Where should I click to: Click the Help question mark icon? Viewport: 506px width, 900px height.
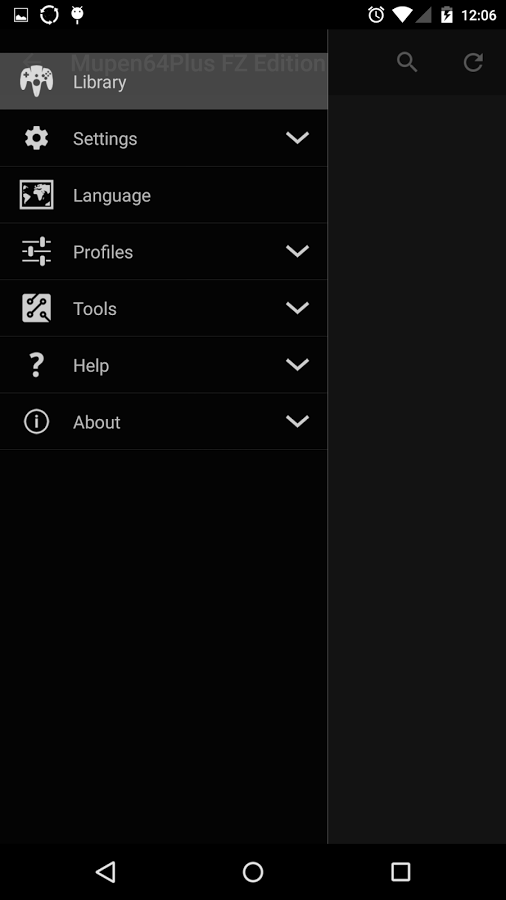click(37, 365)
